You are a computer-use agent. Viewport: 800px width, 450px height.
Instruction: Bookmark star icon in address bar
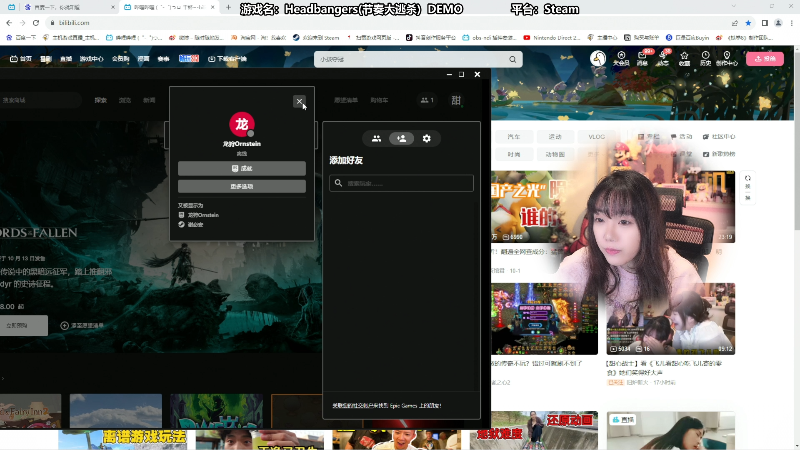tap(748, 23)
